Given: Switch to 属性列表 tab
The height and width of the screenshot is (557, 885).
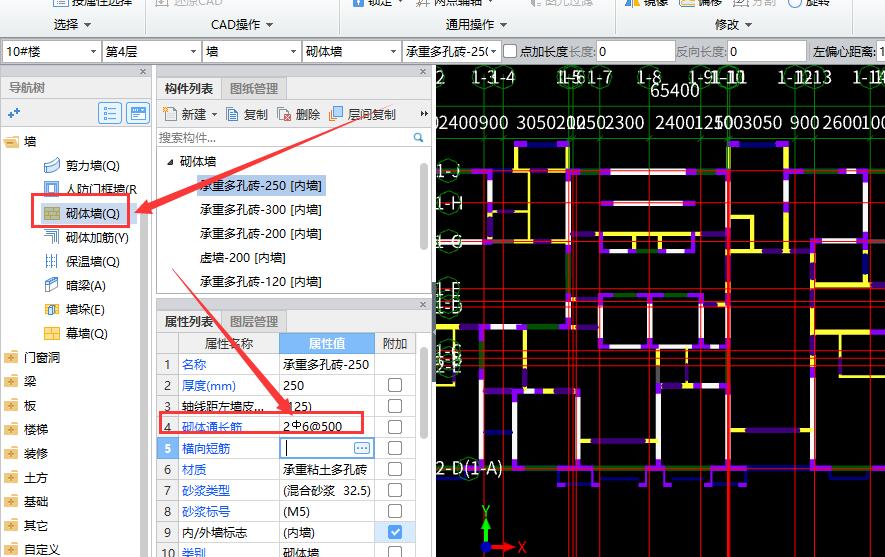Looking at the screenshot, I should click(189, 322).
